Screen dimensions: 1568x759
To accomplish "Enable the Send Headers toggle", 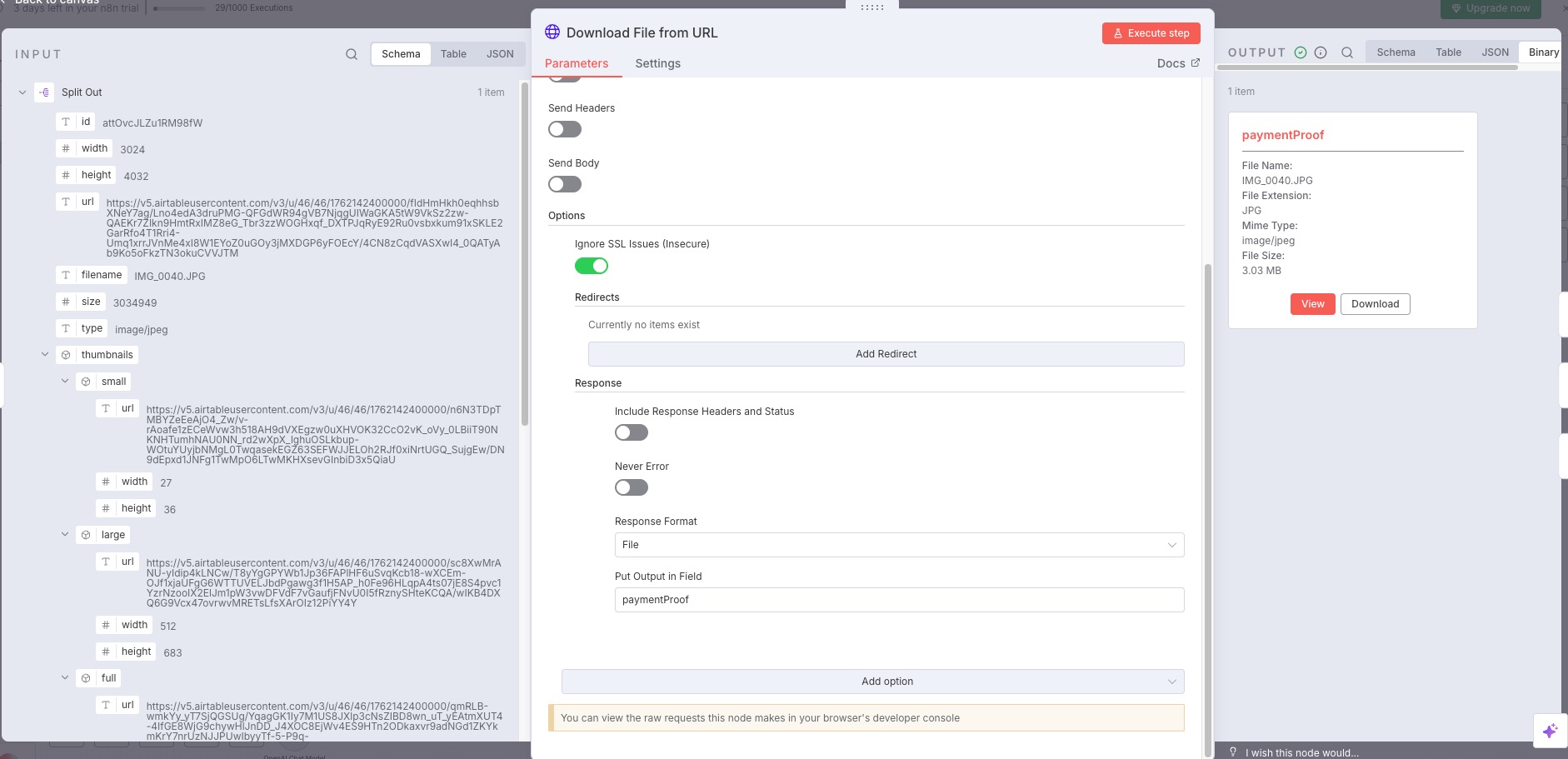I will coord(565,129).
